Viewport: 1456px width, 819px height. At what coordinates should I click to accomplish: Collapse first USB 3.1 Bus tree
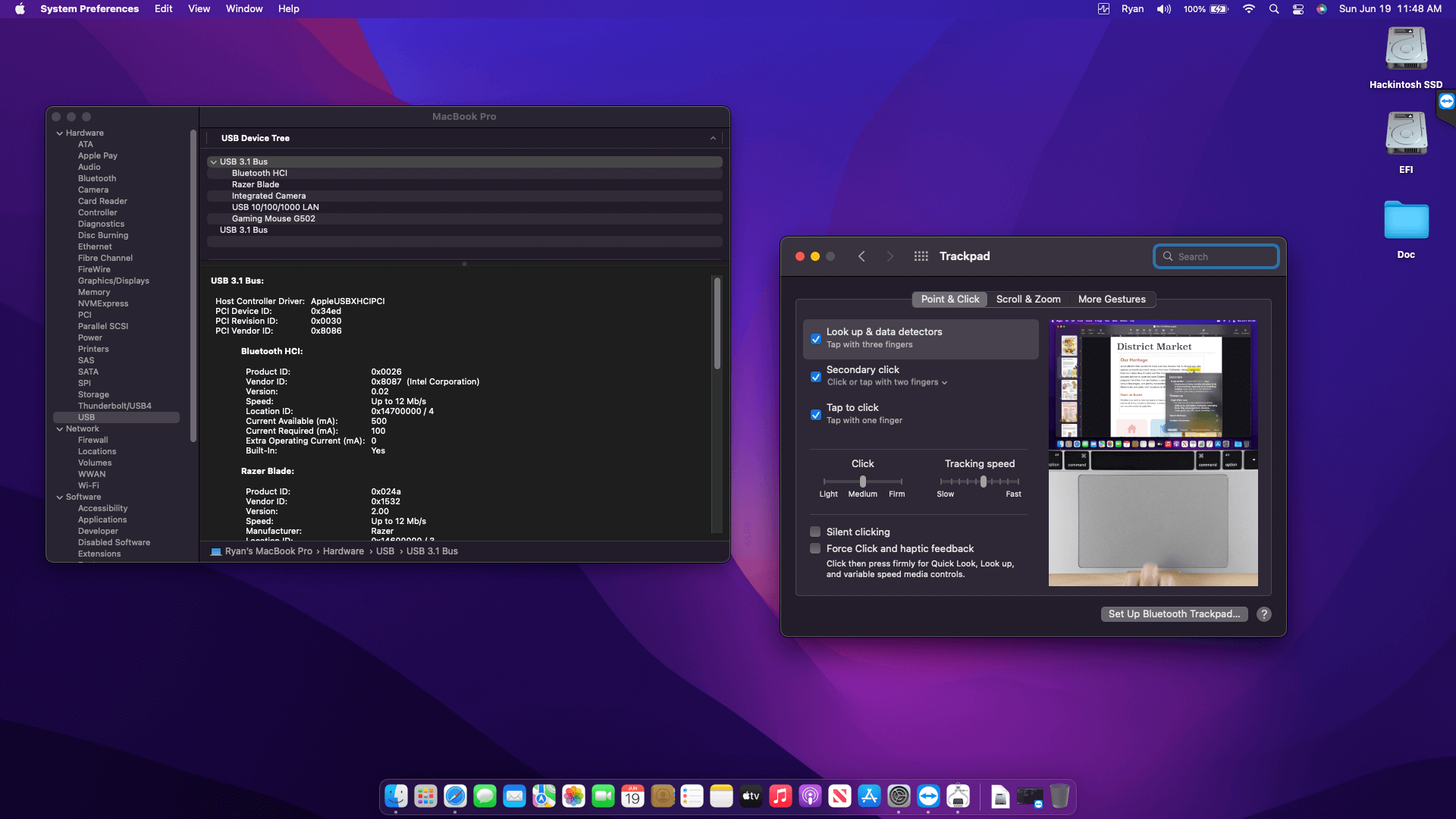click(x=214, y=162)
